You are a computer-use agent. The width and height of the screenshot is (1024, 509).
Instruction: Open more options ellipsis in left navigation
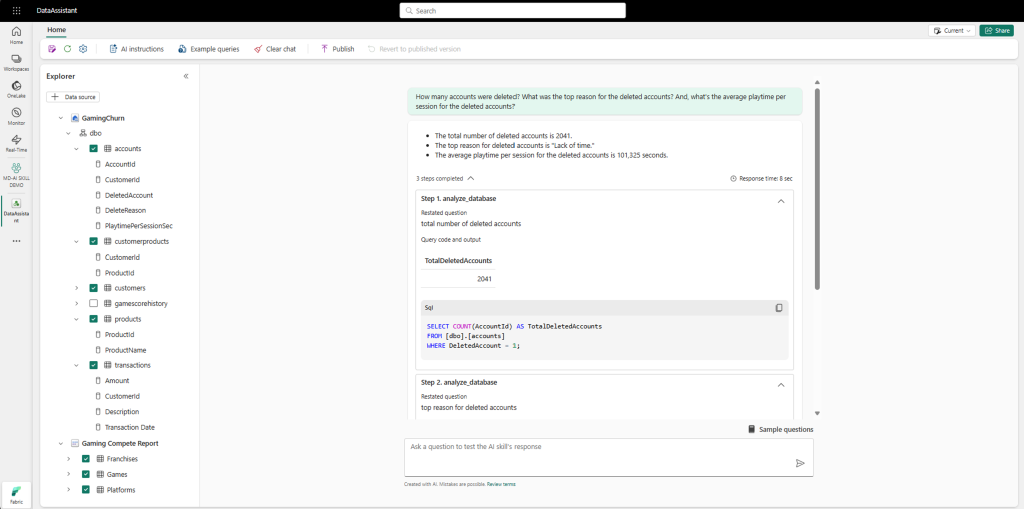(16, 241)
